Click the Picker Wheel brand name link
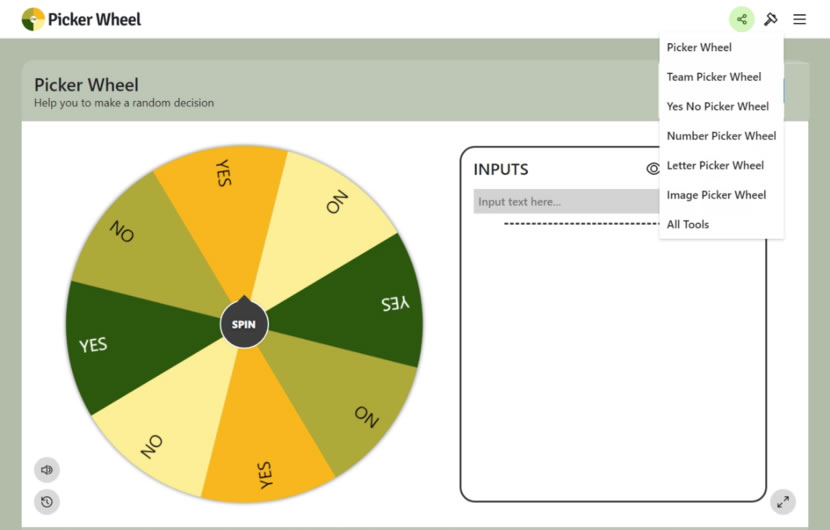This screenshot has height=530, width=830. pyautogui.click(x=94, y=20)
